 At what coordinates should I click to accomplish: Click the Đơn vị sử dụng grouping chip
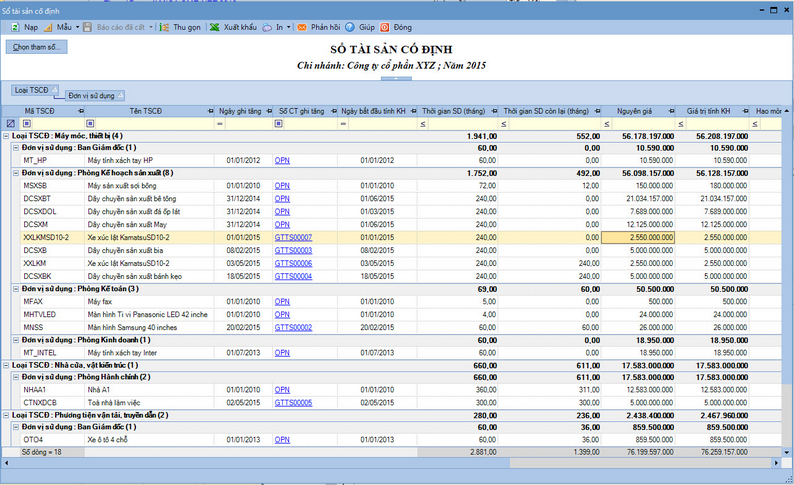point(95,96)
